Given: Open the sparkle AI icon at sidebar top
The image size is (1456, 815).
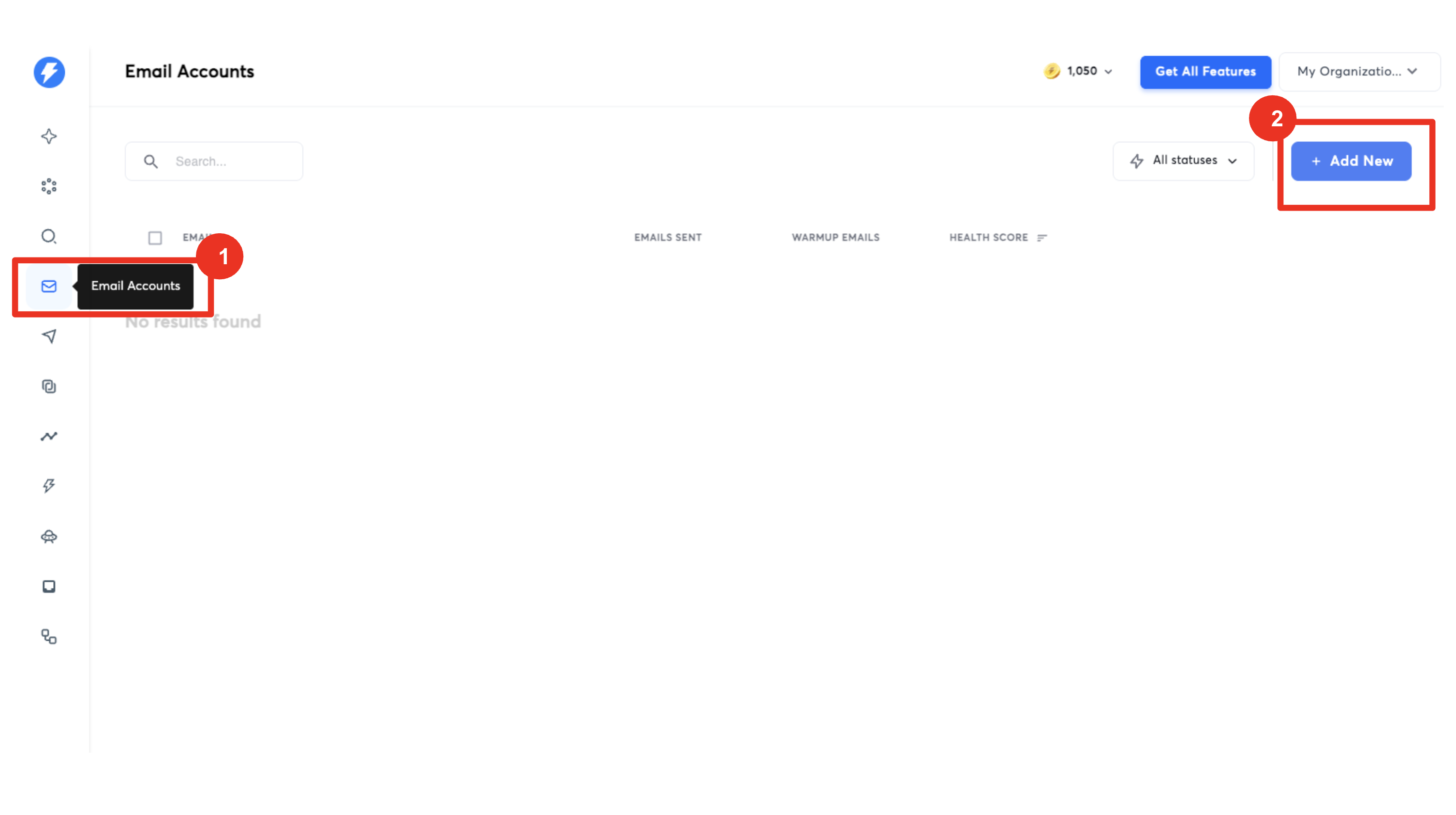Looking at the screenshot, I should [49, 136].
